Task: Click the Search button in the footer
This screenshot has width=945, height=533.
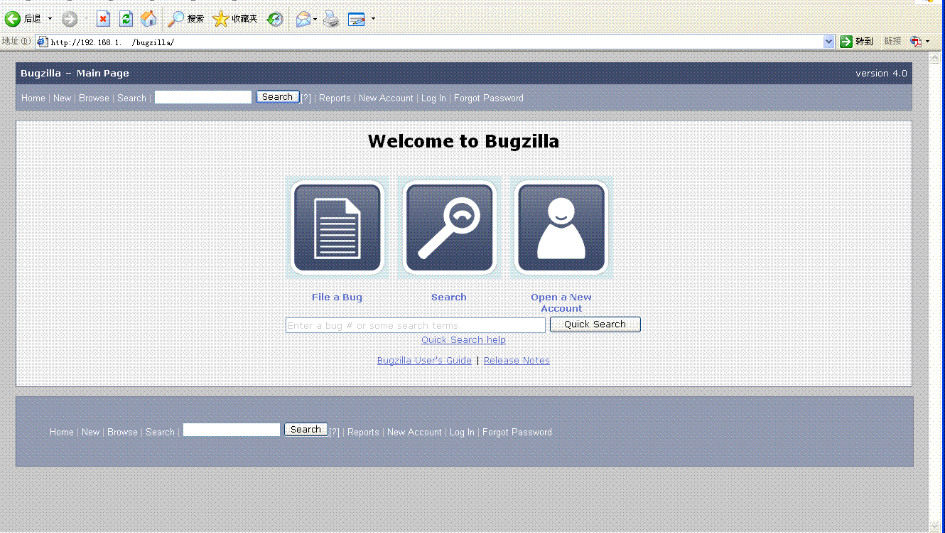Action: tap(306, 429)
